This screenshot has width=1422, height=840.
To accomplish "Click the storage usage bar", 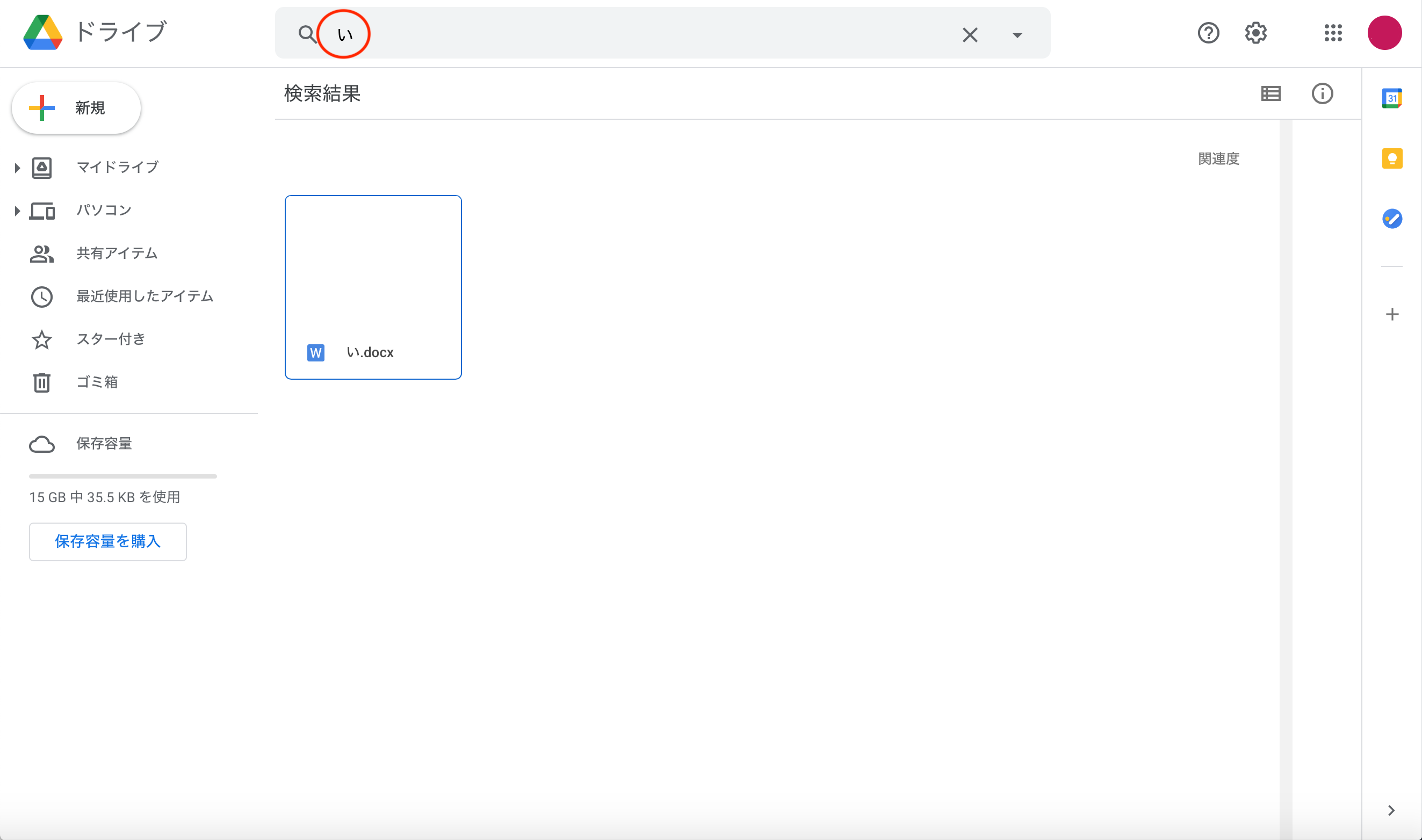I will [x=123, y=476].
